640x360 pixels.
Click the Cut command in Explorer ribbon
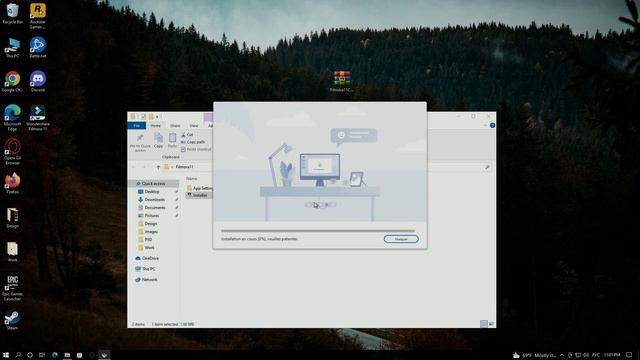click(187, 135)
